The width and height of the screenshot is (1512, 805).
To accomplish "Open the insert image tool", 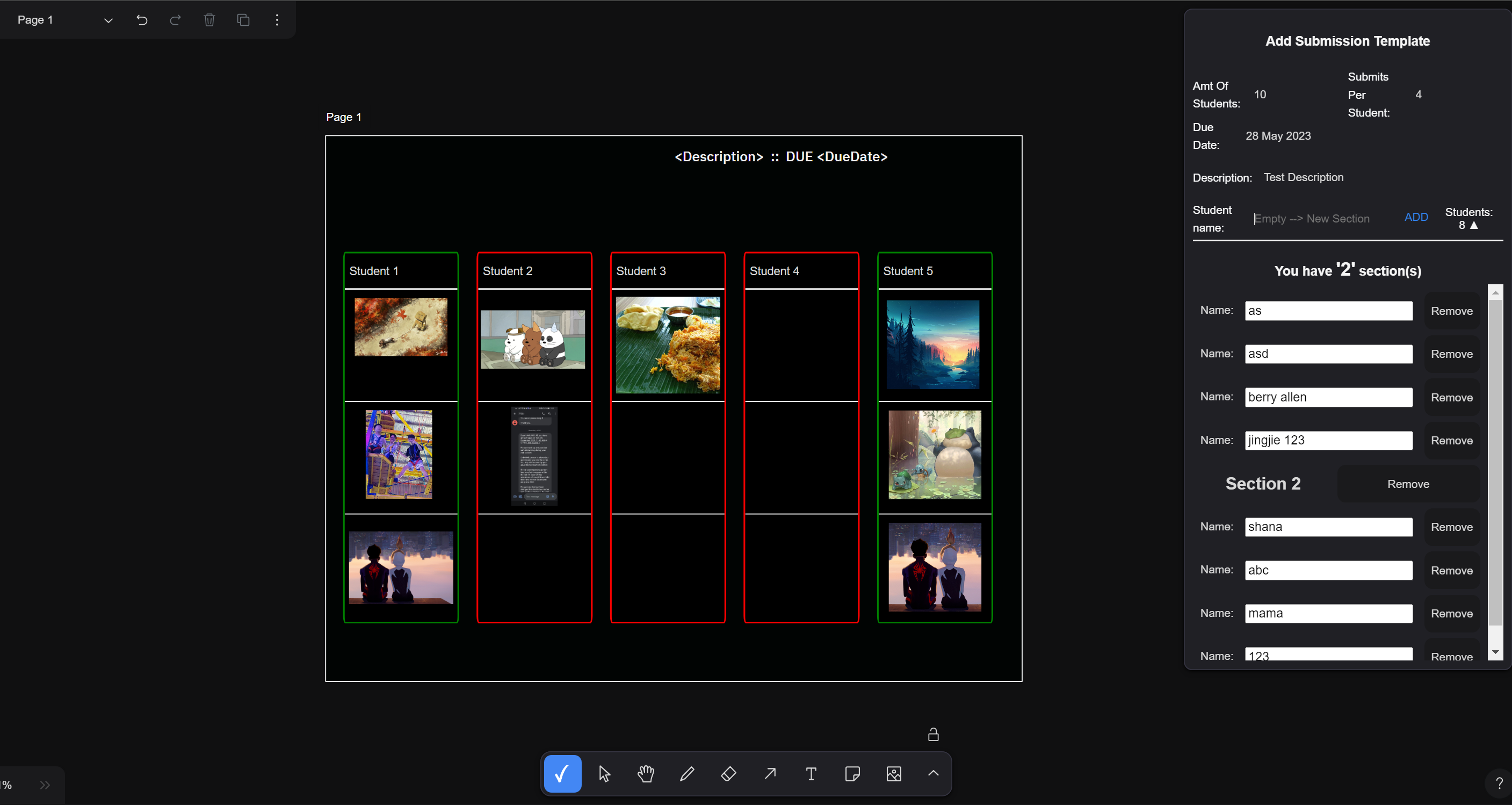I will point(893,773).
